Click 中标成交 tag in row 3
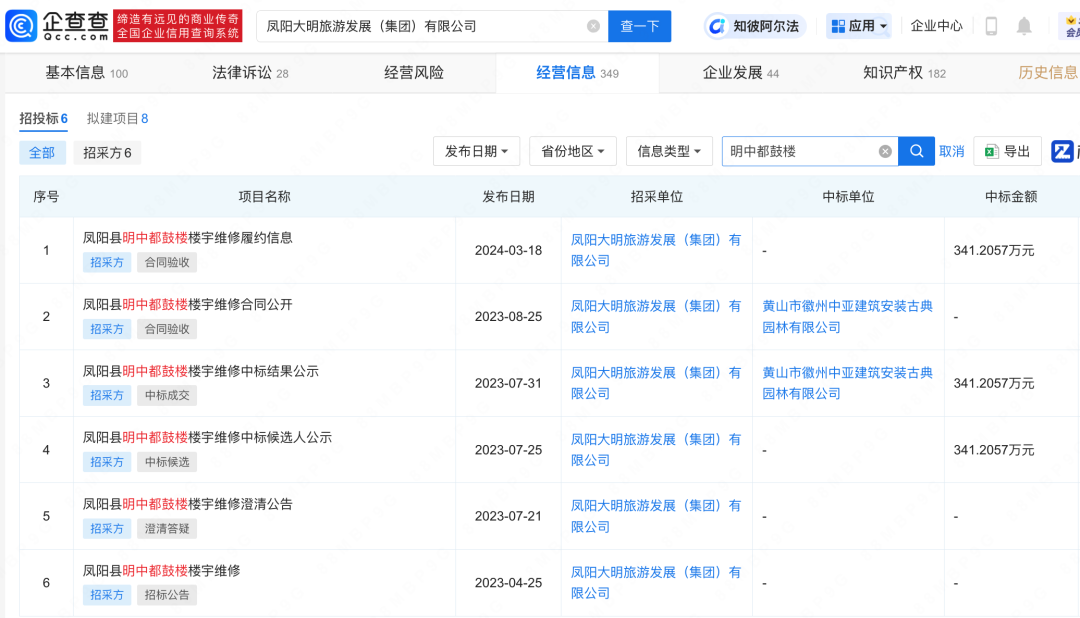 coord(167,395)
